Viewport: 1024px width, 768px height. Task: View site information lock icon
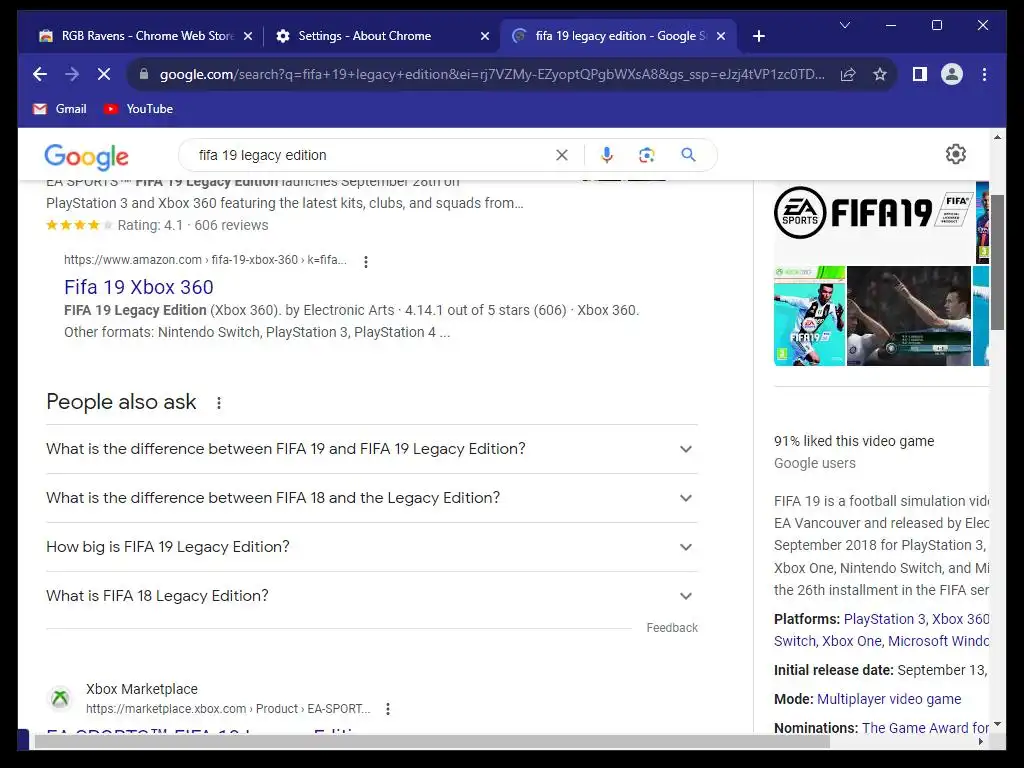[x=144, y=74]
